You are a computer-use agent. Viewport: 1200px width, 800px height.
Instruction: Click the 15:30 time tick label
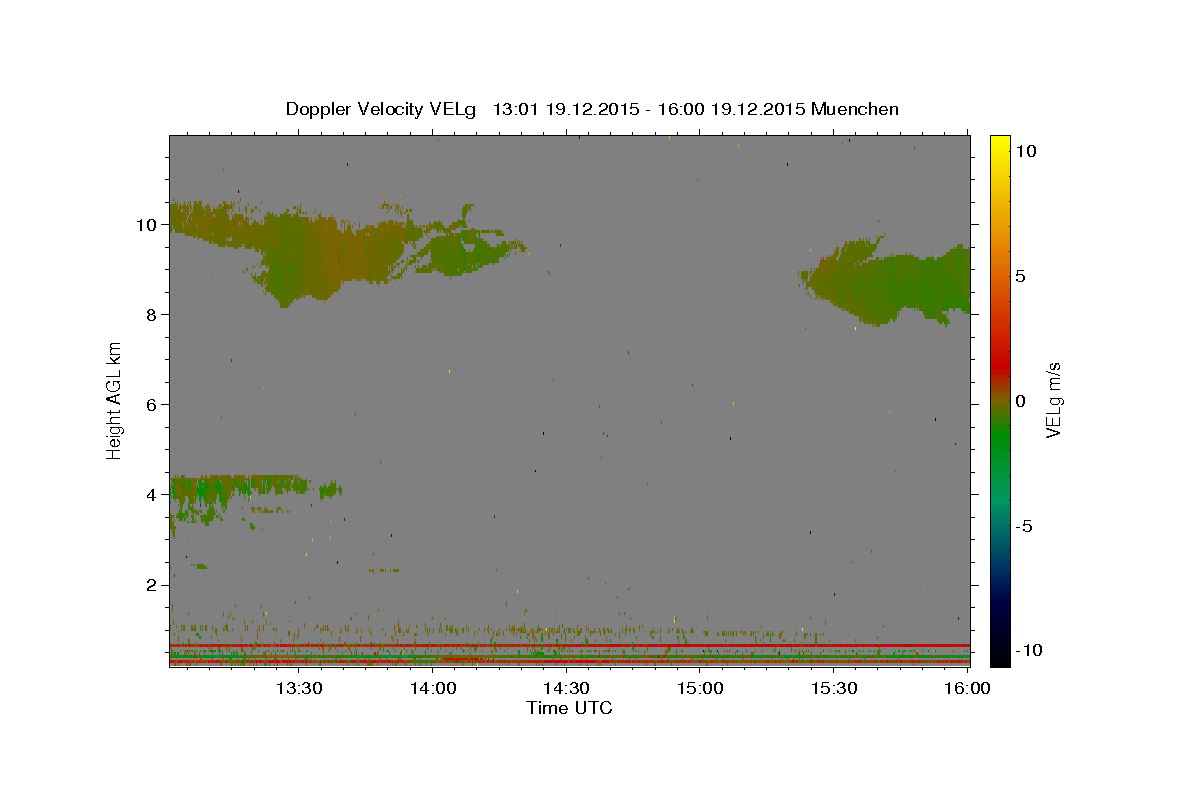(x=834, y=688)
